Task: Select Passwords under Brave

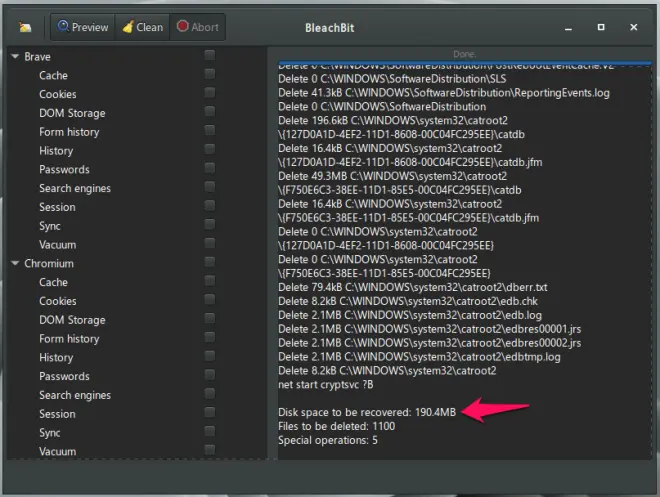Action: (64, 170)
